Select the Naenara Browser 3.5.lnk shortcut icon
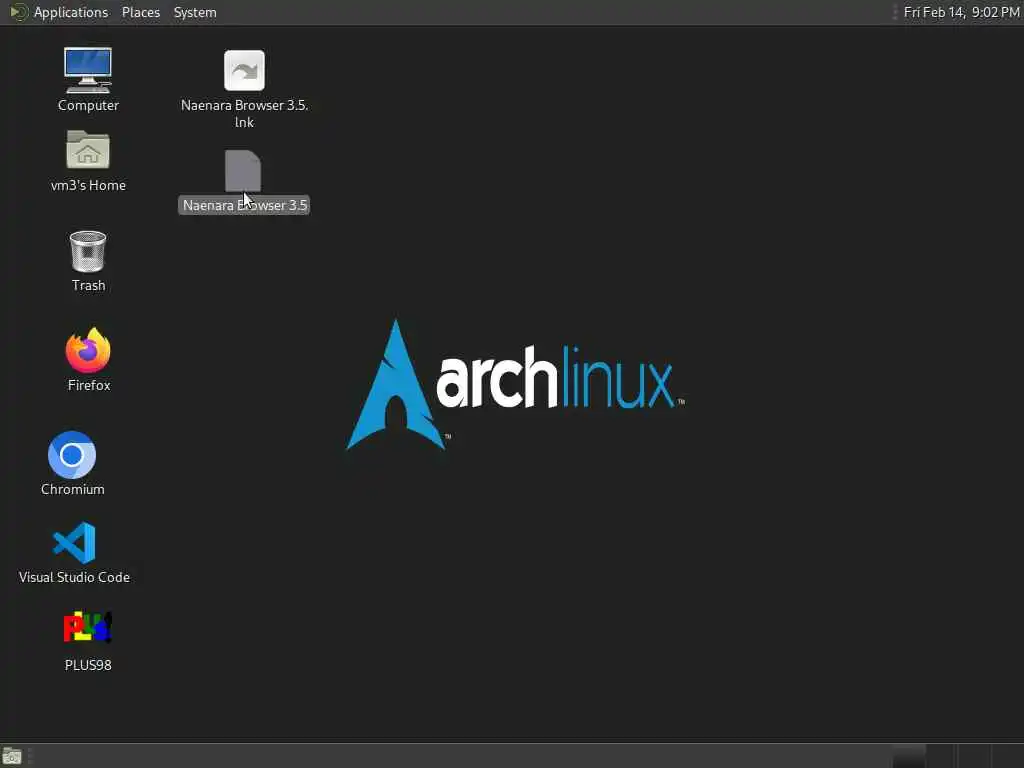 coord(244,71)
